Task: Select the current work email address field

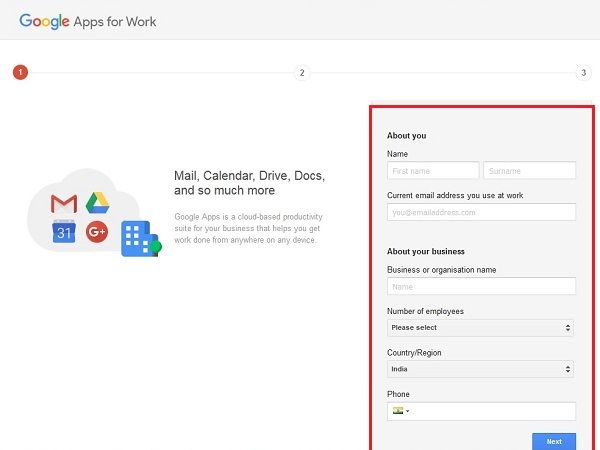Action: tap(481, 212)
